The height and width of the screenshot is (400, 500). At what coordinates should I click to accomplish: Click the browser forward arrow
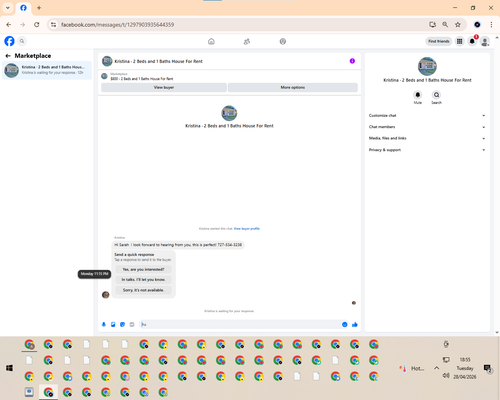click(23, 25)
